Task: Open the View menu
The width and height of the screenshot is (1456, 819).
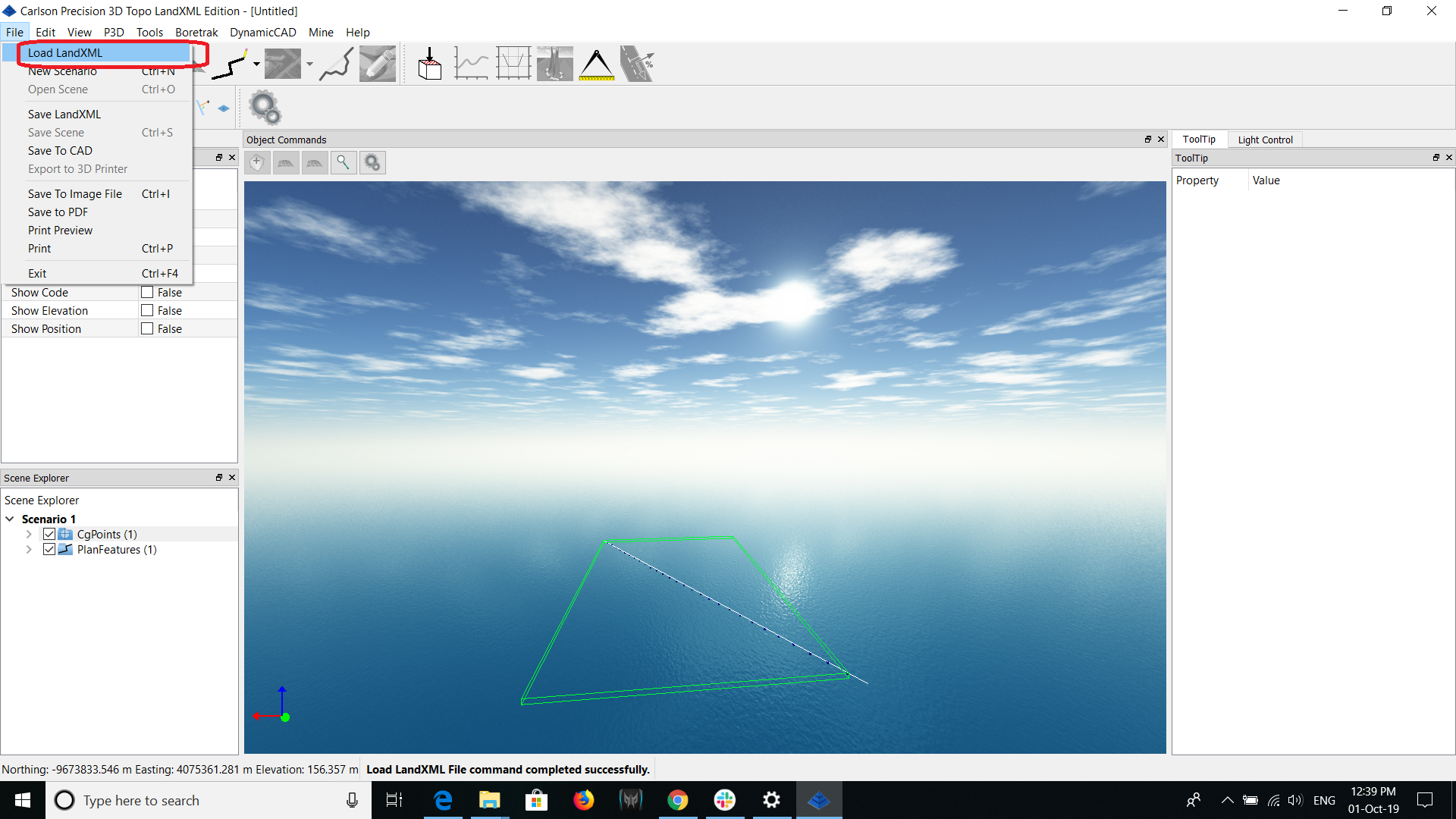Action: coord(79,32)
